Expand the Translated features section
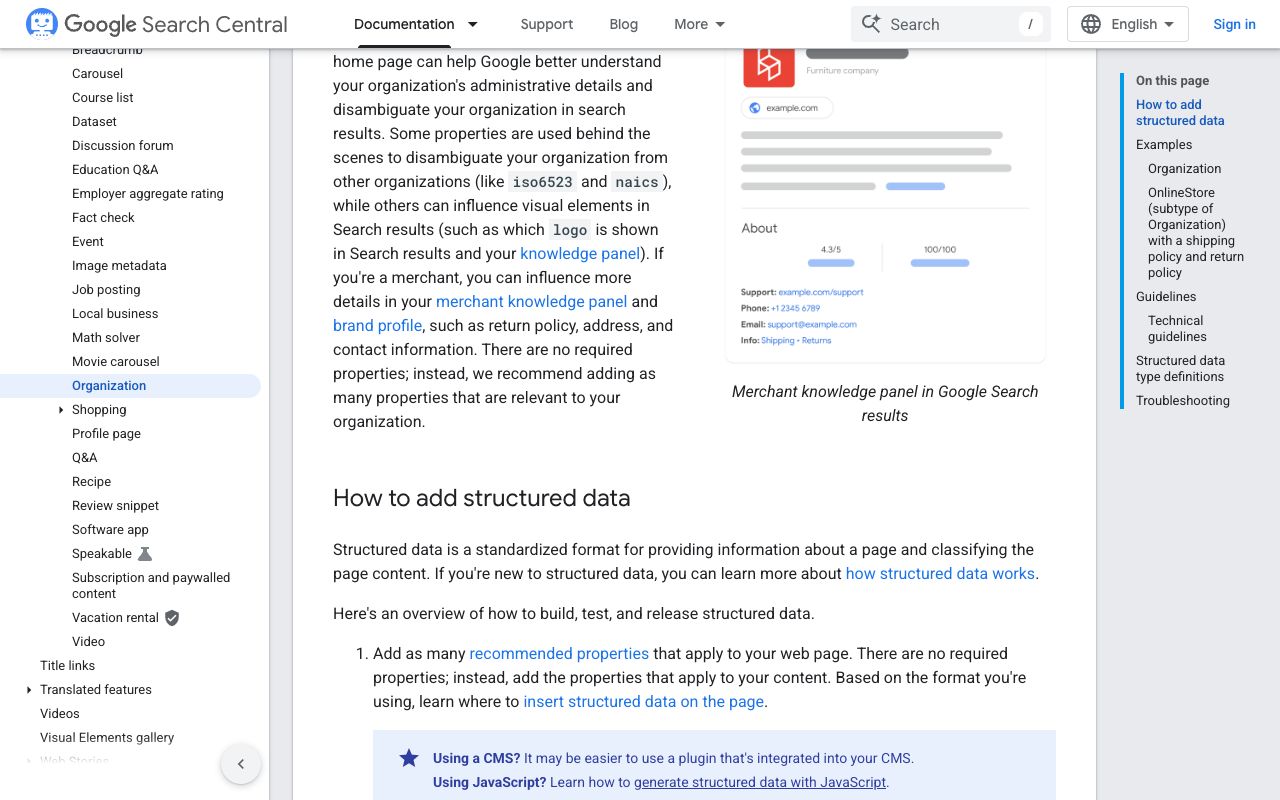1280x800 pixels. tap(29, 690)
